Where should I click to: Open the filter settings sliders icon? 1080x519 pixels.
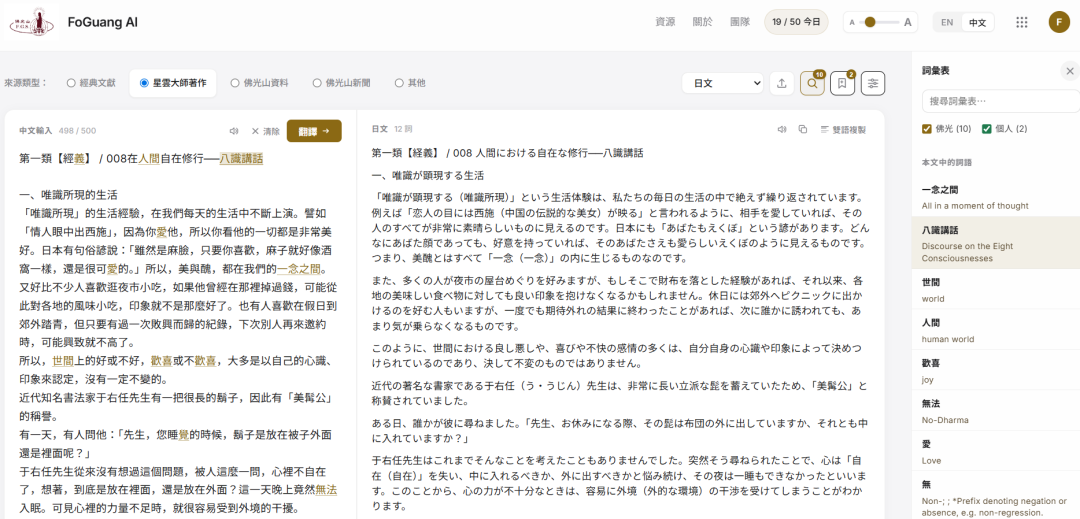point(873,83)
